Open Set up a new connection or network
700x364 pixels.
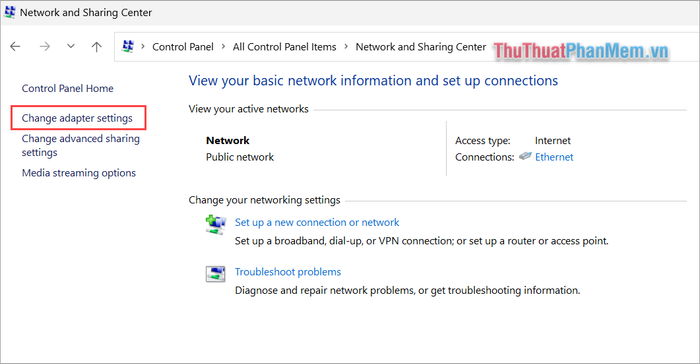coord(317,222)
